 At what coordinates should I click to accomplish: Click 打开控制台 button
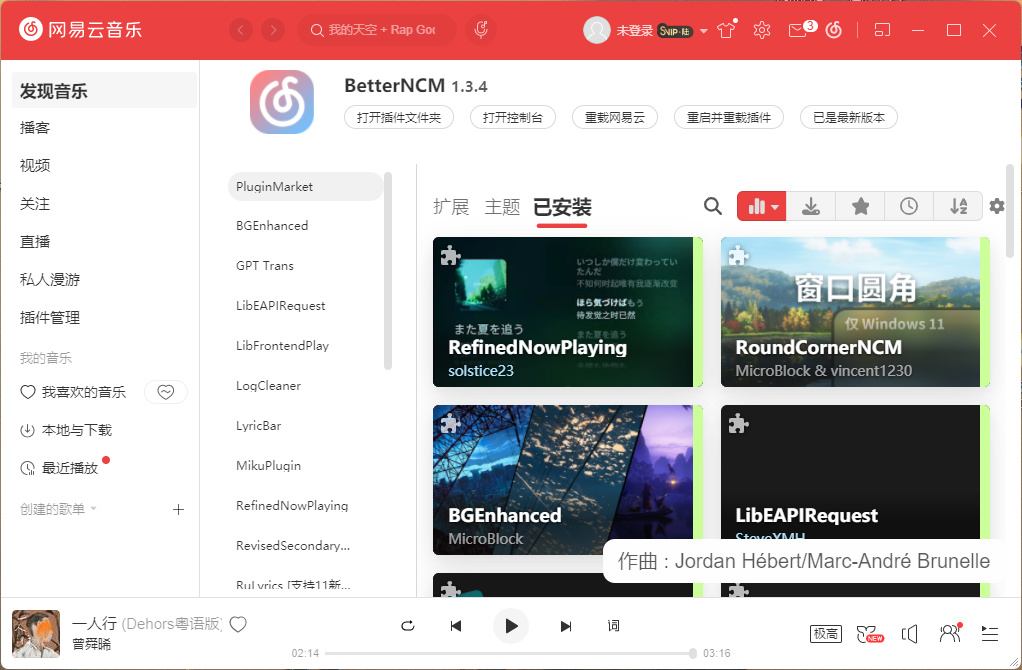tap(512, 117)
